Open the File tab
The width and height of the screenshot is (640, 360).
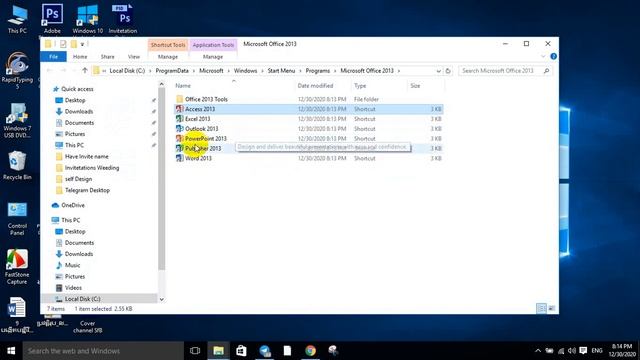tap(53, 57)
